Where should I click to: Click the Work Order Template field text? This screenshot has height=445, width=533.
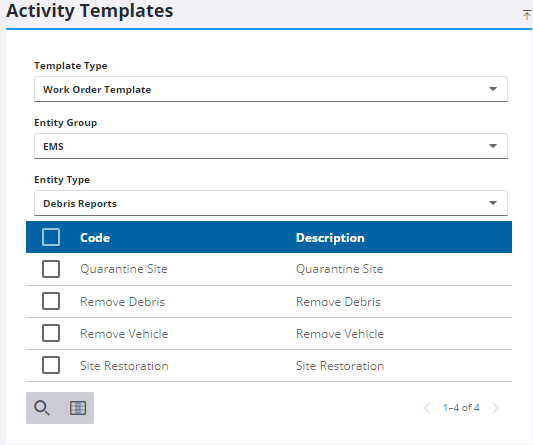[x=97, y=89]
